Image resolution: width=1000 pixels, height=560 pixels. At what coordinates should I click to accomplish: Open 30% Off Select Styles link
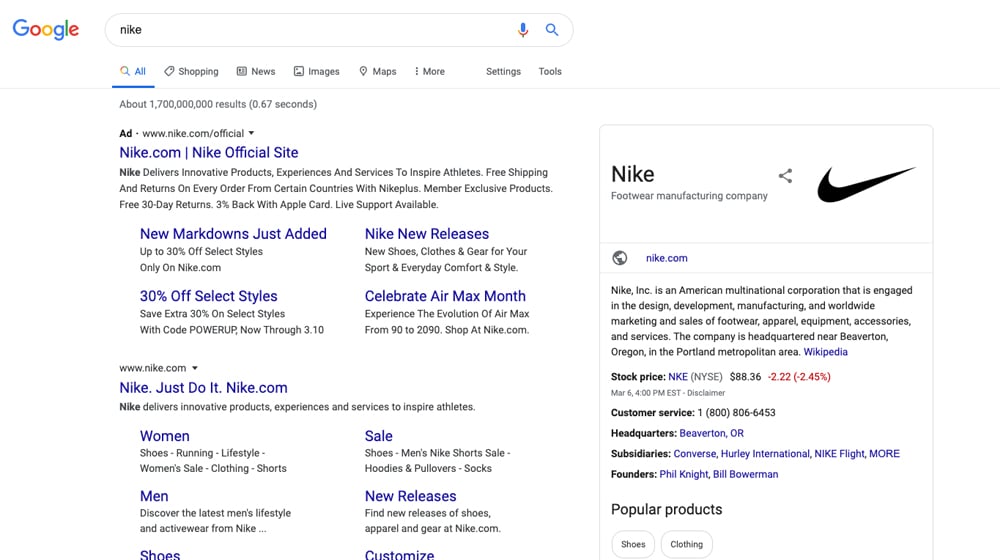tap(209, 296)
